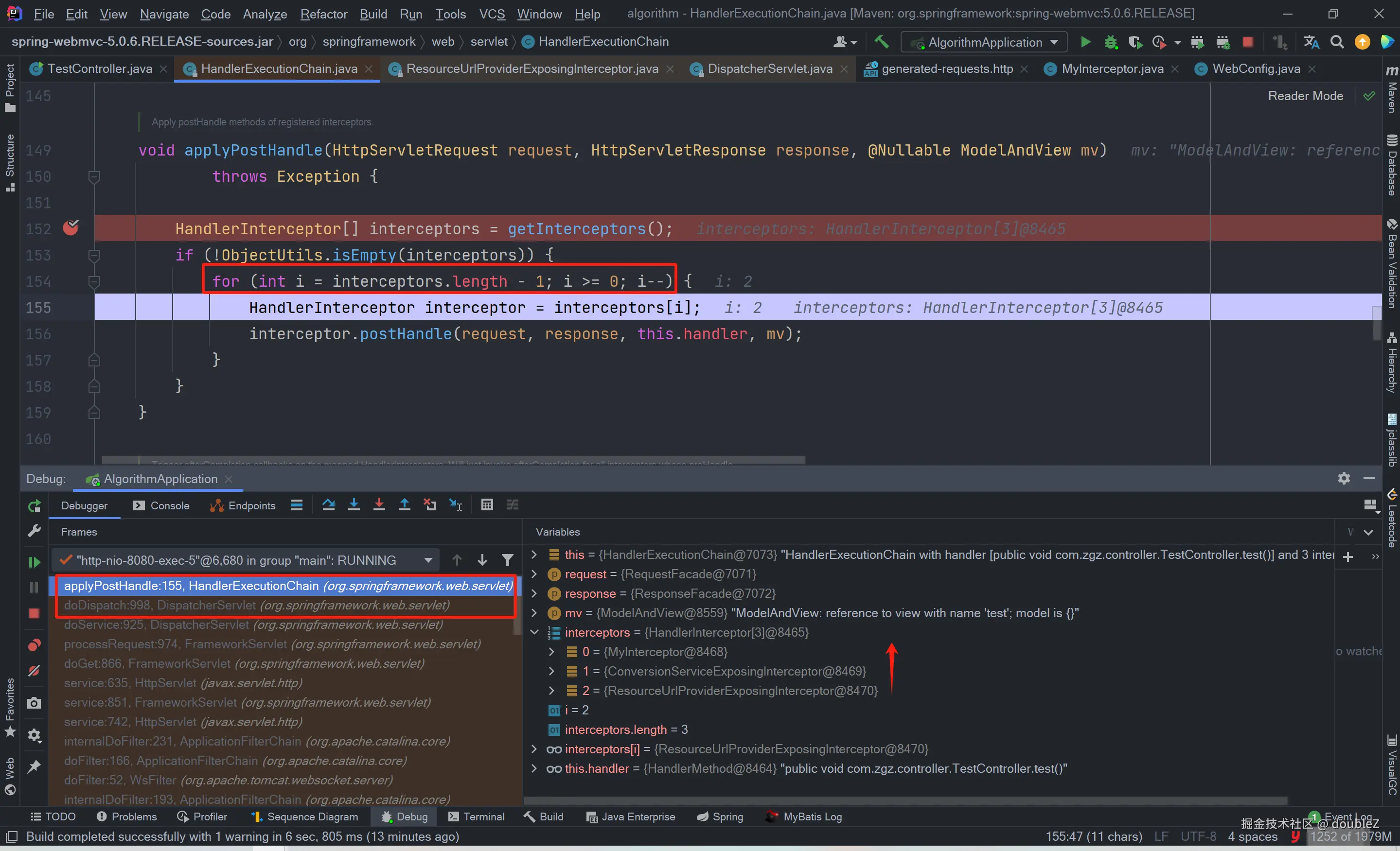Toggle the Mute Breakpoints icon
Image resolution: width=1400 pixels, height=851 pixels.
(34, 671)
